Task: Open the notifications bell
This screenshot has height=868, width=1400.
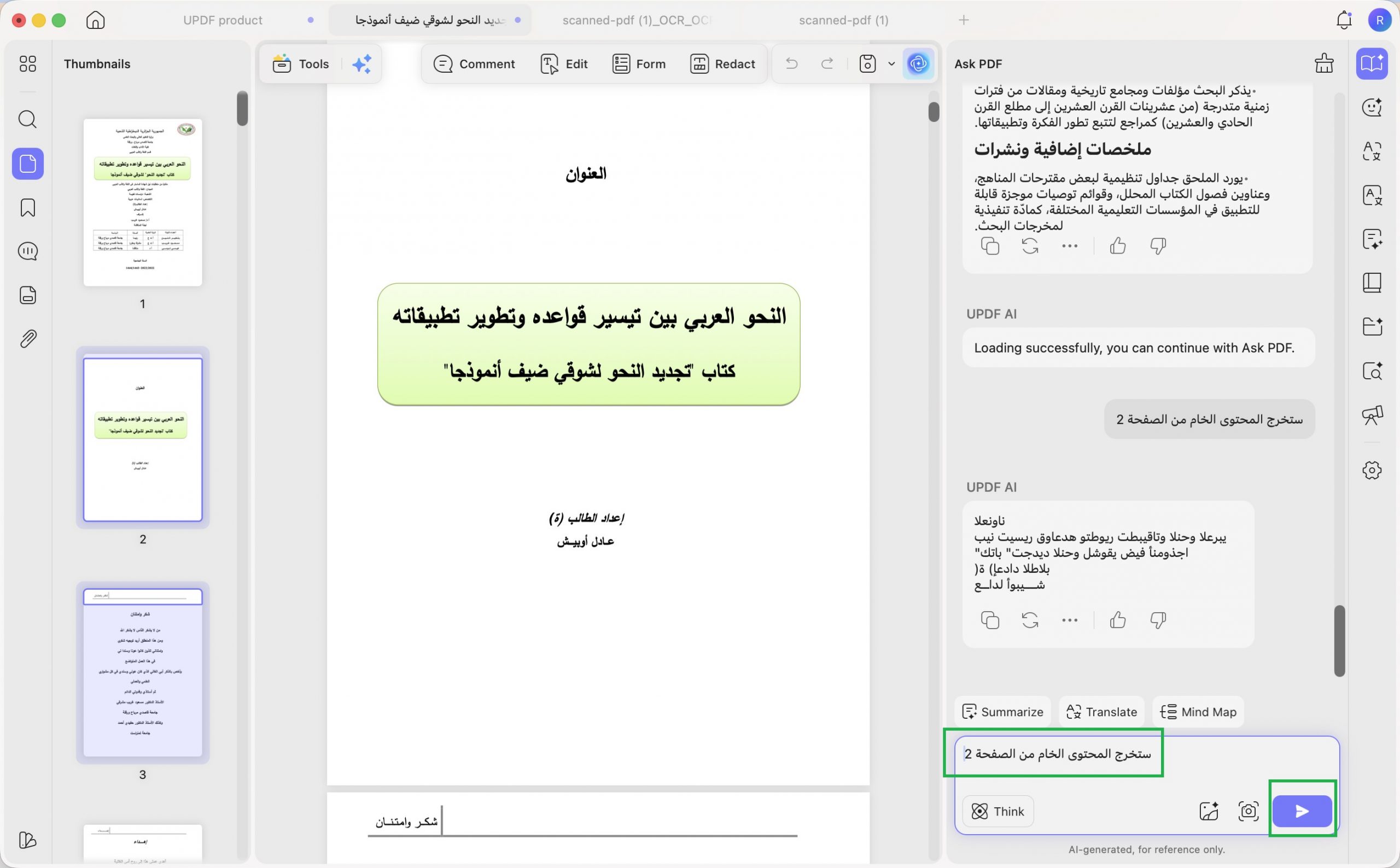Action: [x=1344, y=20]
